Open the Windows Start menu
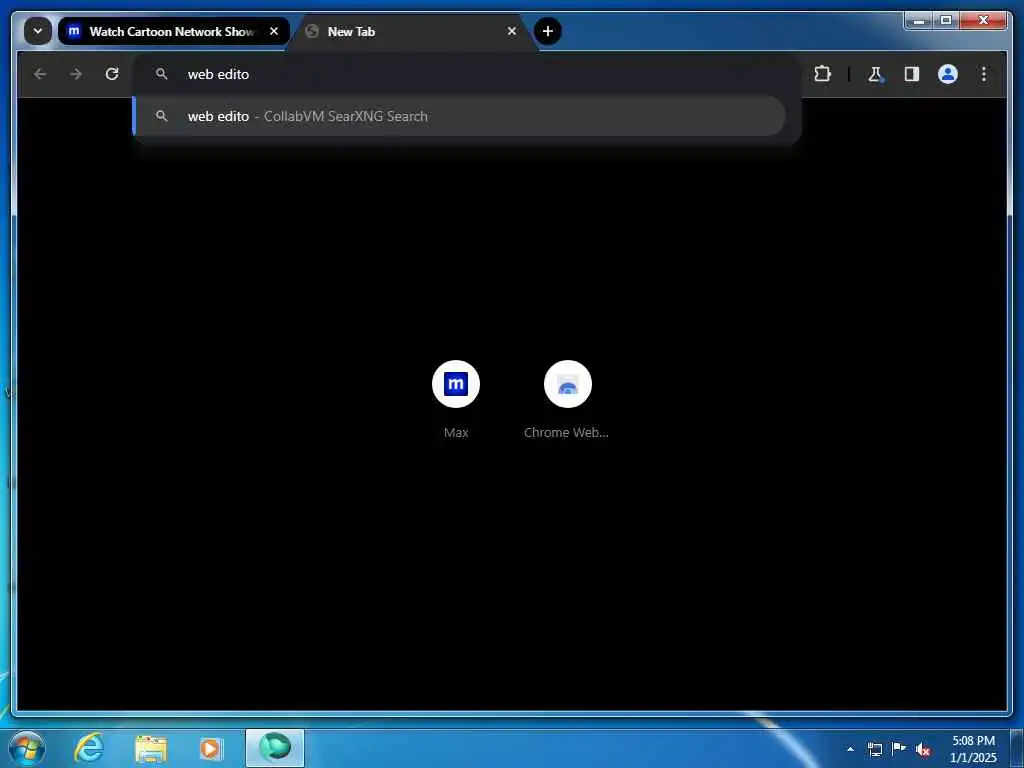 click(x=27, y=748)
